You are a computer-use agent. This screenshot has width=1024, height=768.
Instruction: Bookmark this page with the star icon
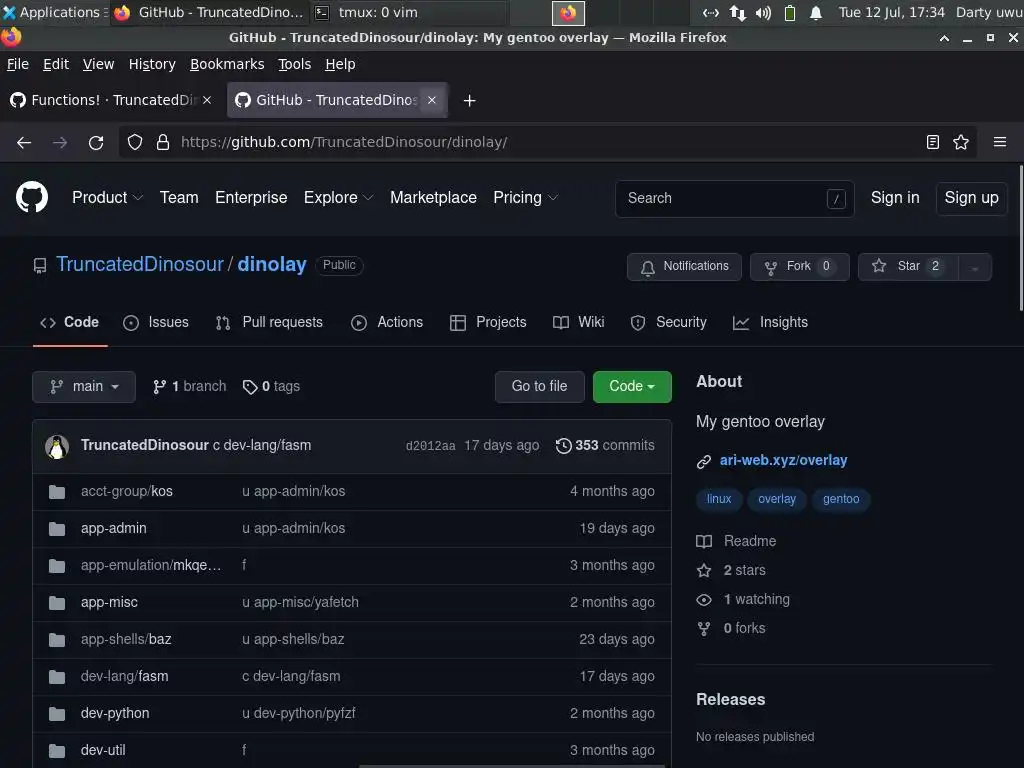(x=961, y=142)
